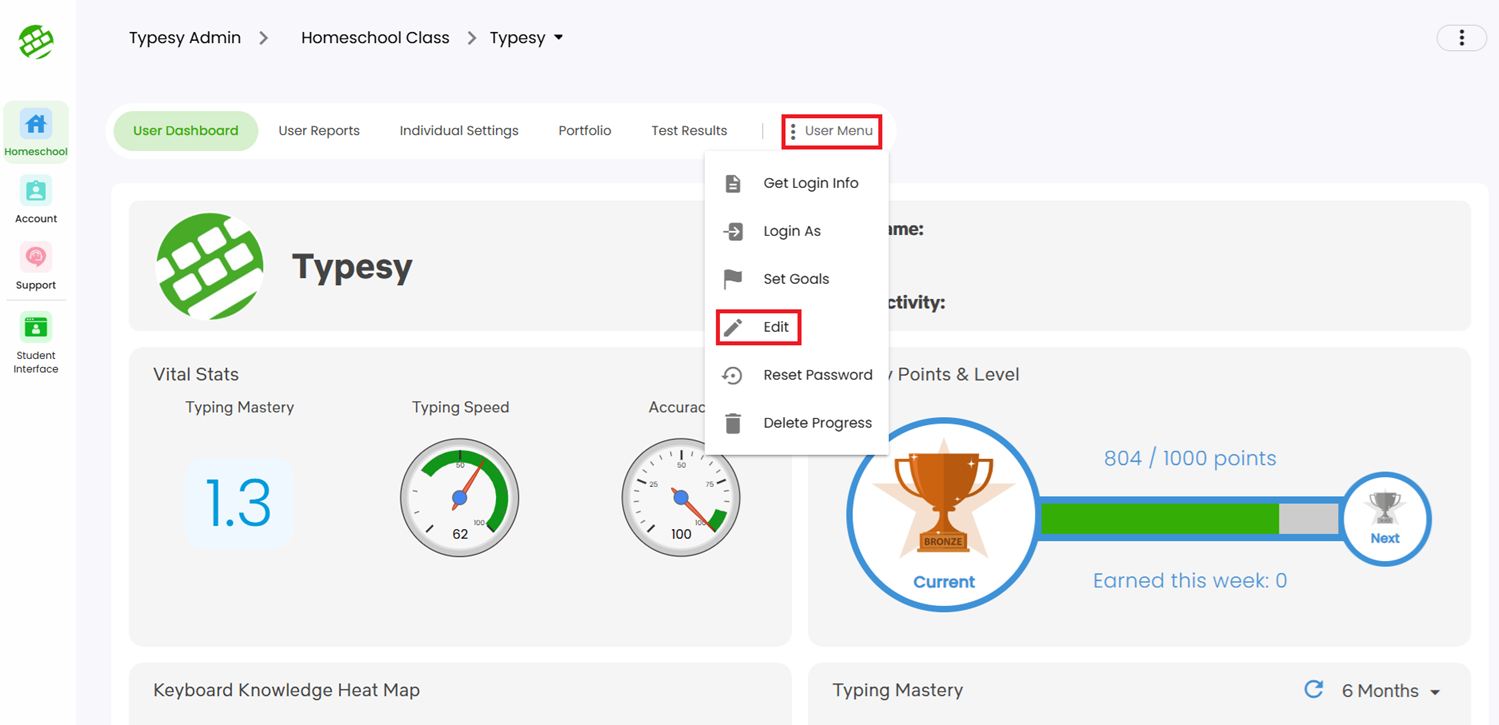Screen dimensions: 1499x725
Task: Click the Get Login Info document icon
Action: tap(733, 183)
